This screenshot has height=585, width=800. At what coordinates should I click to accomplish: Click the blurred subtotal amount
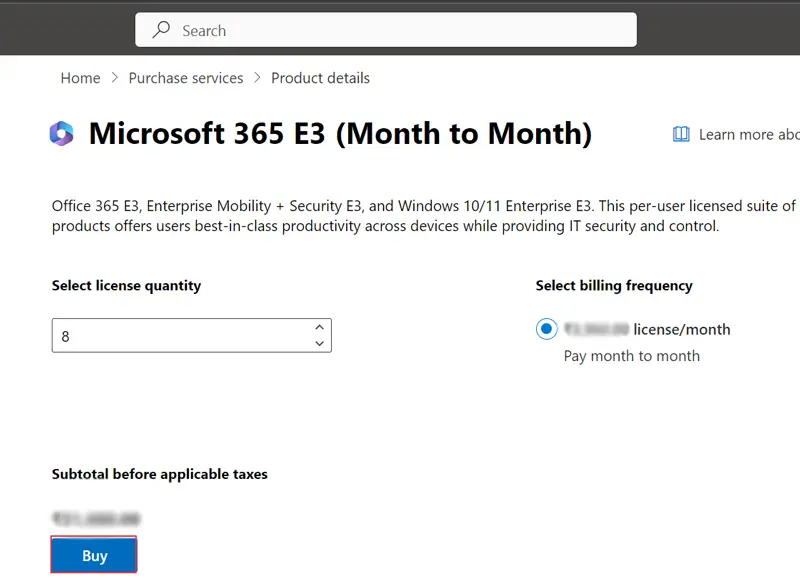pyautogui.click(x=96, y=519)
